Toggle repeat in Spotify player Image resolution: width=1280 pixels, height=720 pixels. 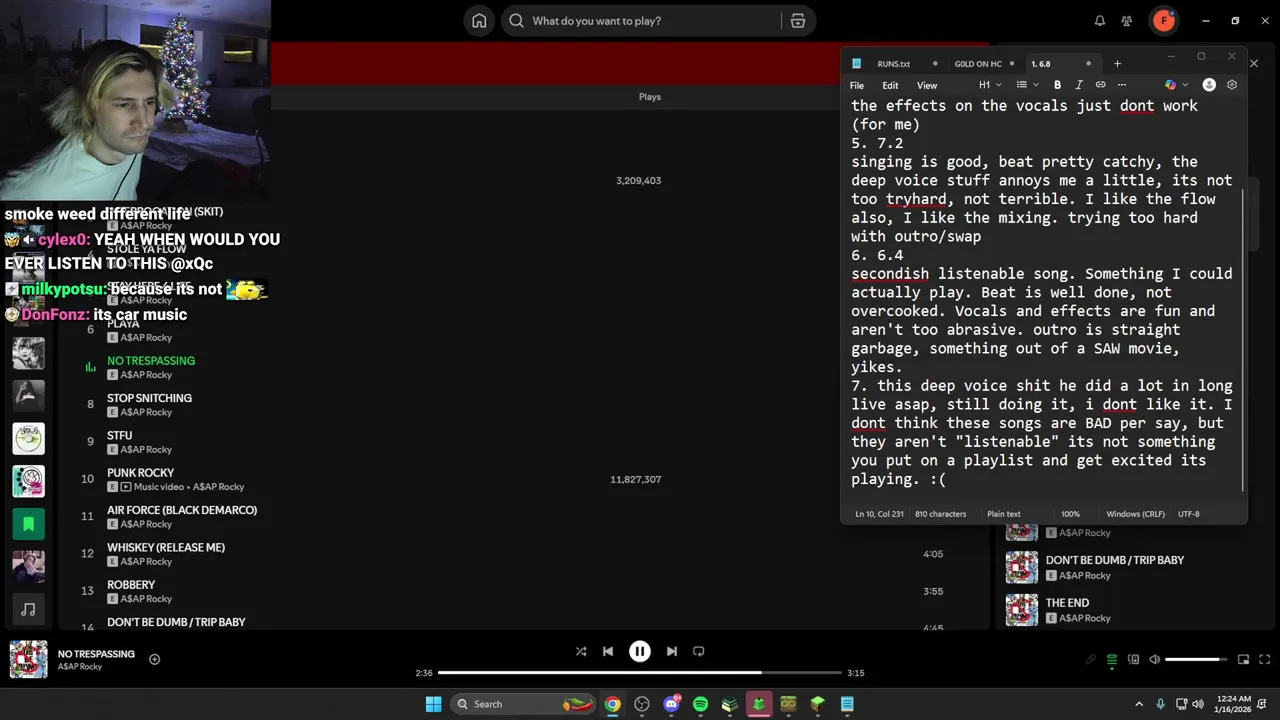(699, 652)
